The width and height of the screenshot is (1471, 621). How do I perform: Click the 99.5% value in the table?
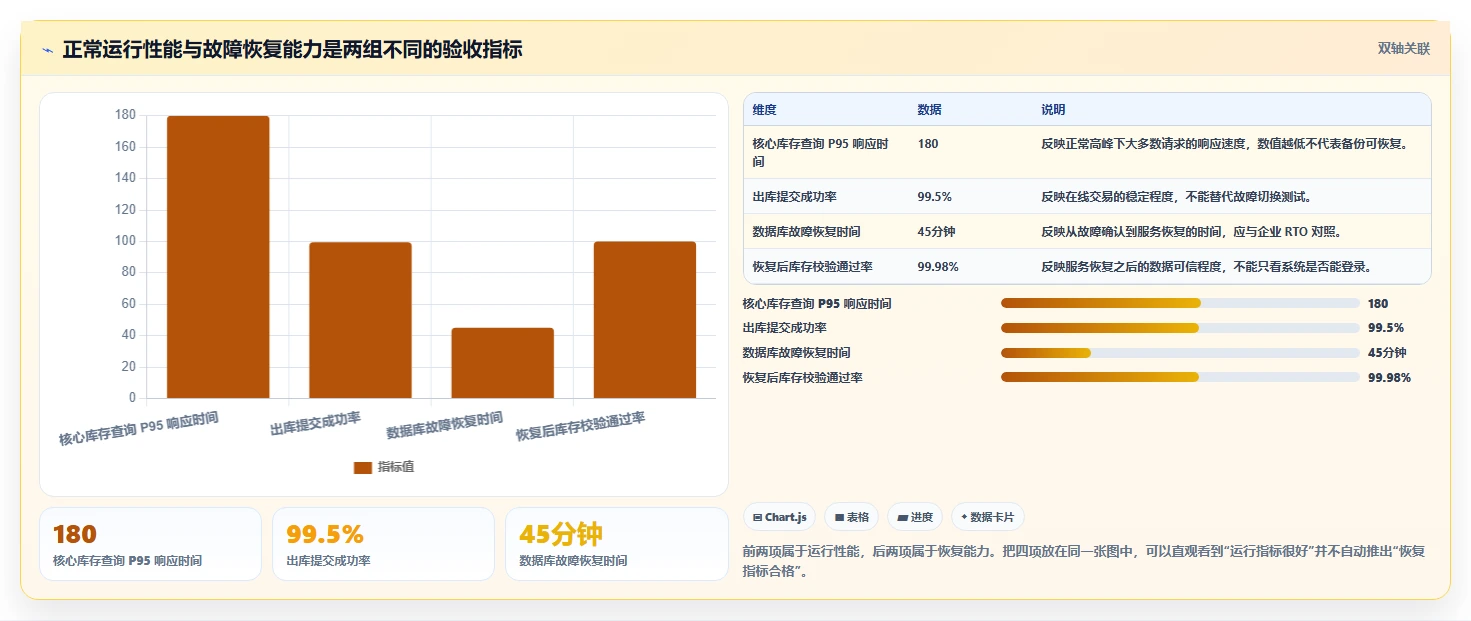tap(934, 197)
